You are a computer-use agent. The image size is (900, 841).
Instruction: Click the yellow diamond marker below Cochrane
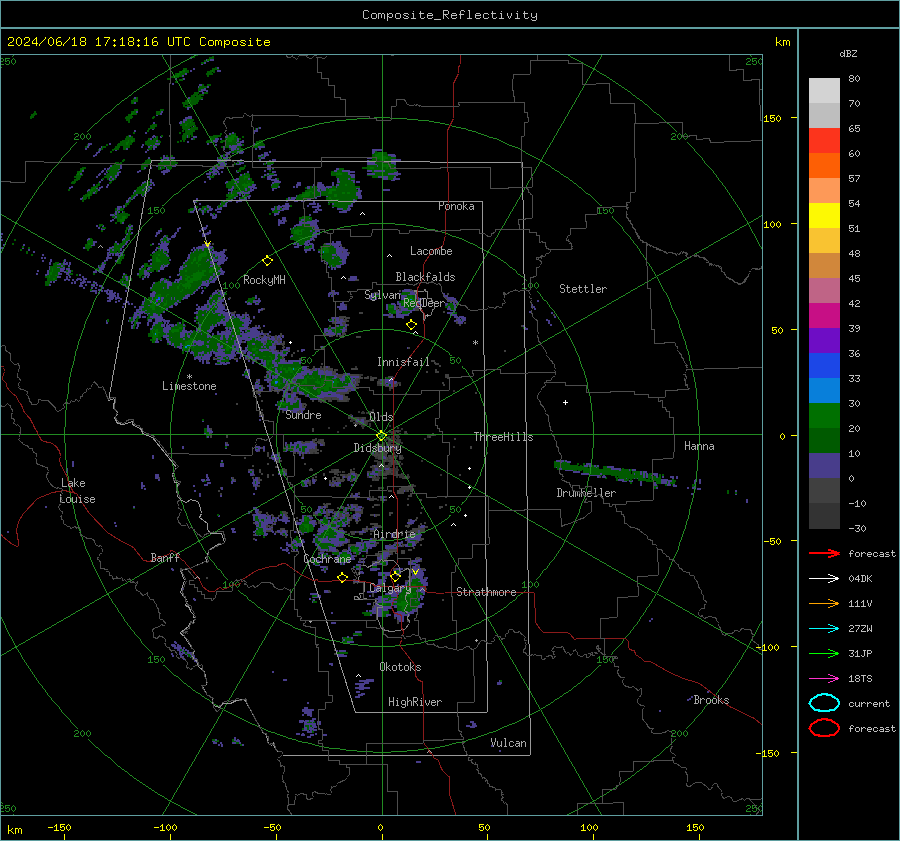click(342, 577)
